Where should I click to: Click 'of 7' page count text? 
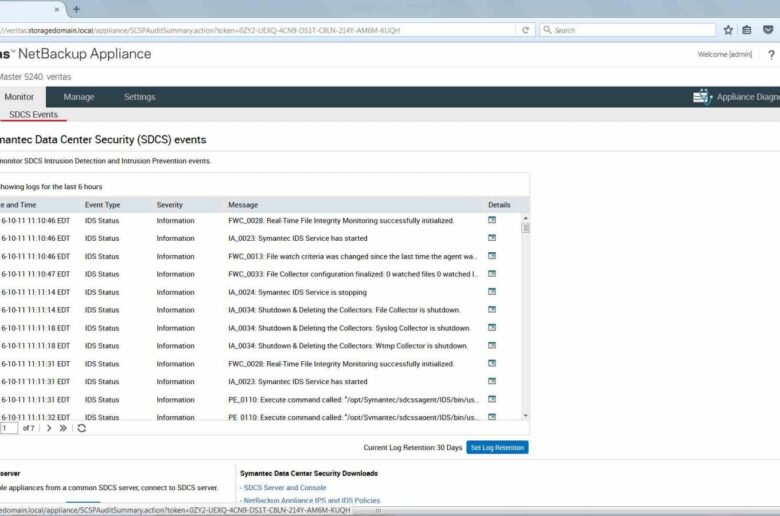(x=28, y=428)
